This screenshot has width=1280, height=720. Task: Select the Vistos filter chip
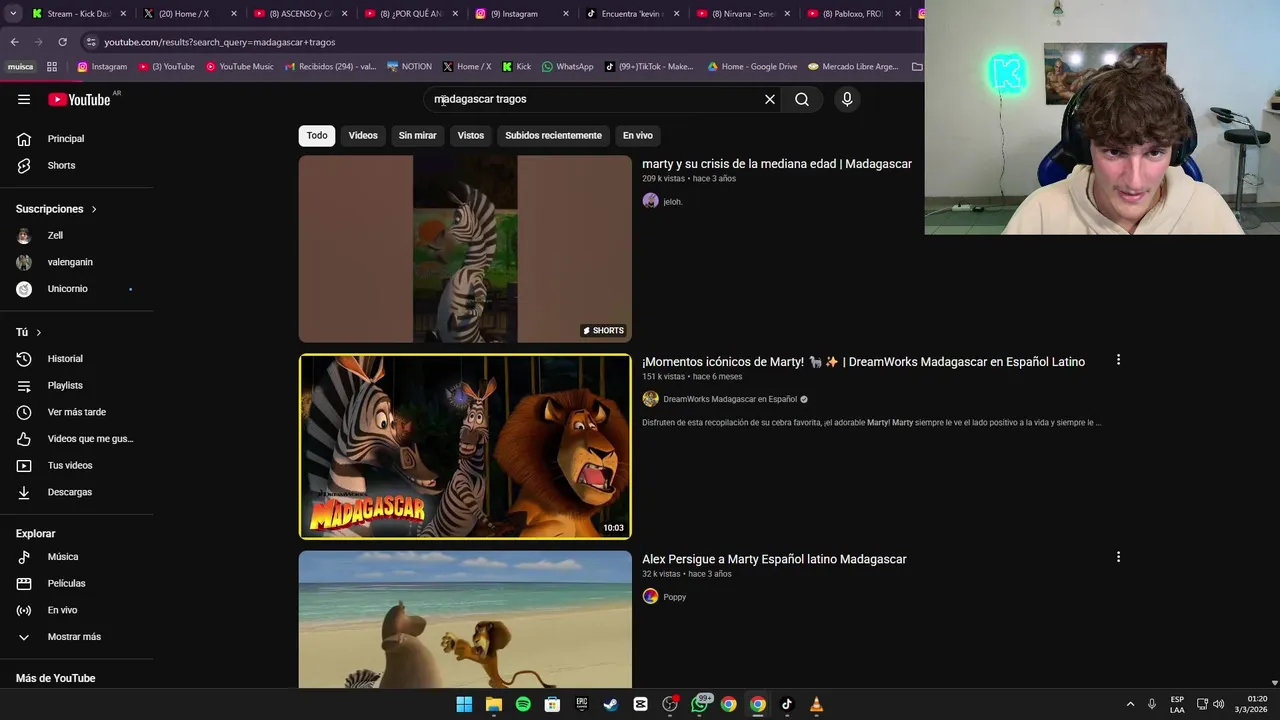(471, 135)
